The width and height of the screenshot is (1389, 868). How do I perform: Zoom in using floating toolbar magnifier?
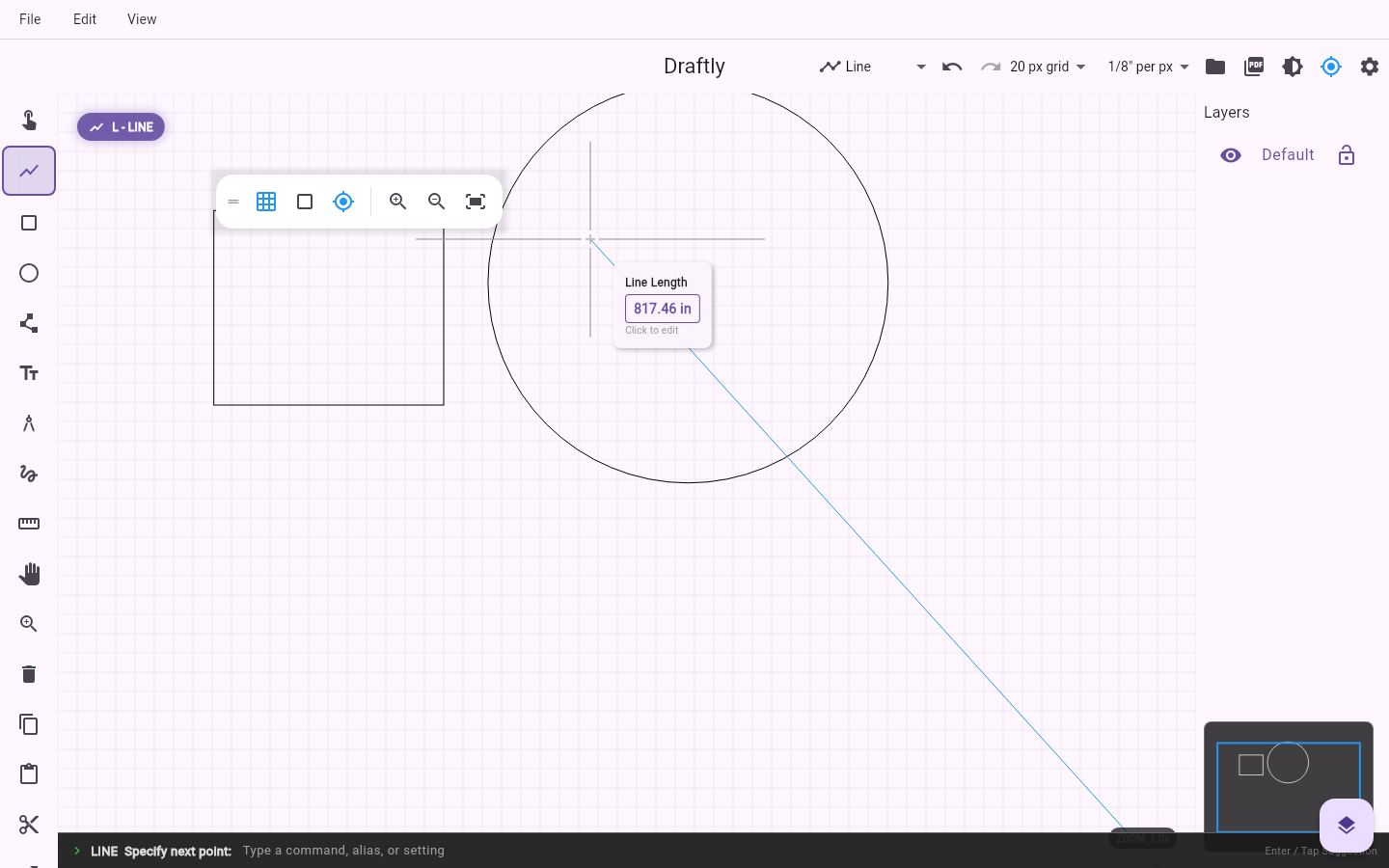click(x=398, y=202)
